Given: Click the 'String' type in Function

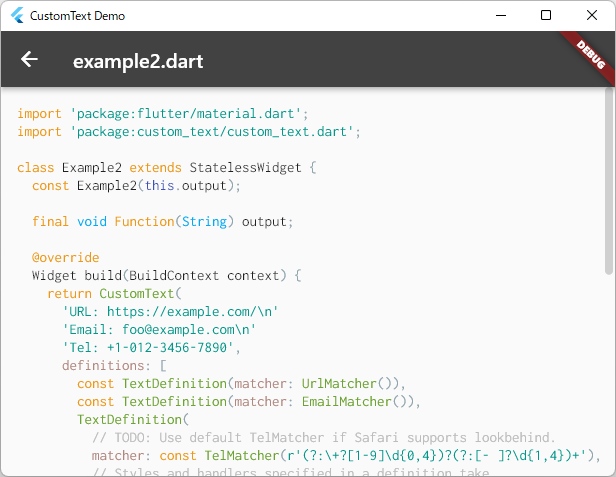Looking at the screenshot, I should point(204,222).
